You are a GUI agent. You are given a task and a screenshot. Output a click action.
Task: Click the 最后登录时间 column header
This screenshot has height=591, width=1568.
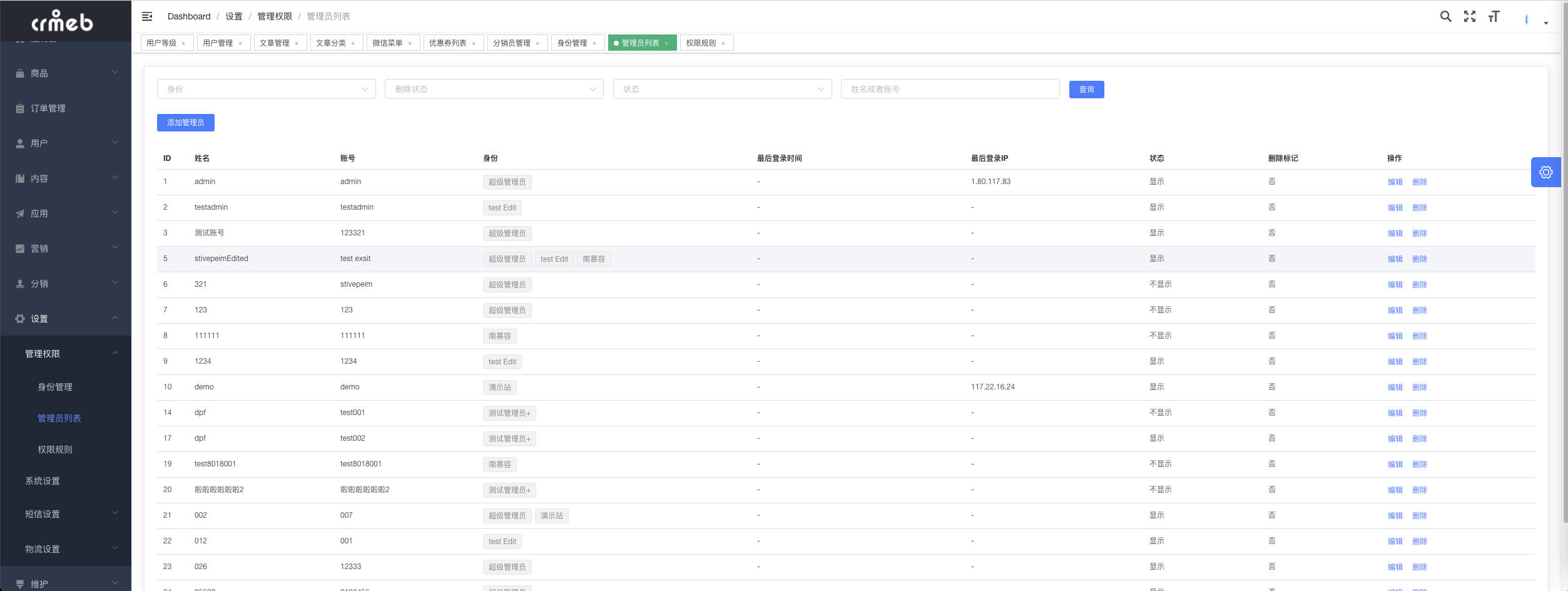point(780,158)
